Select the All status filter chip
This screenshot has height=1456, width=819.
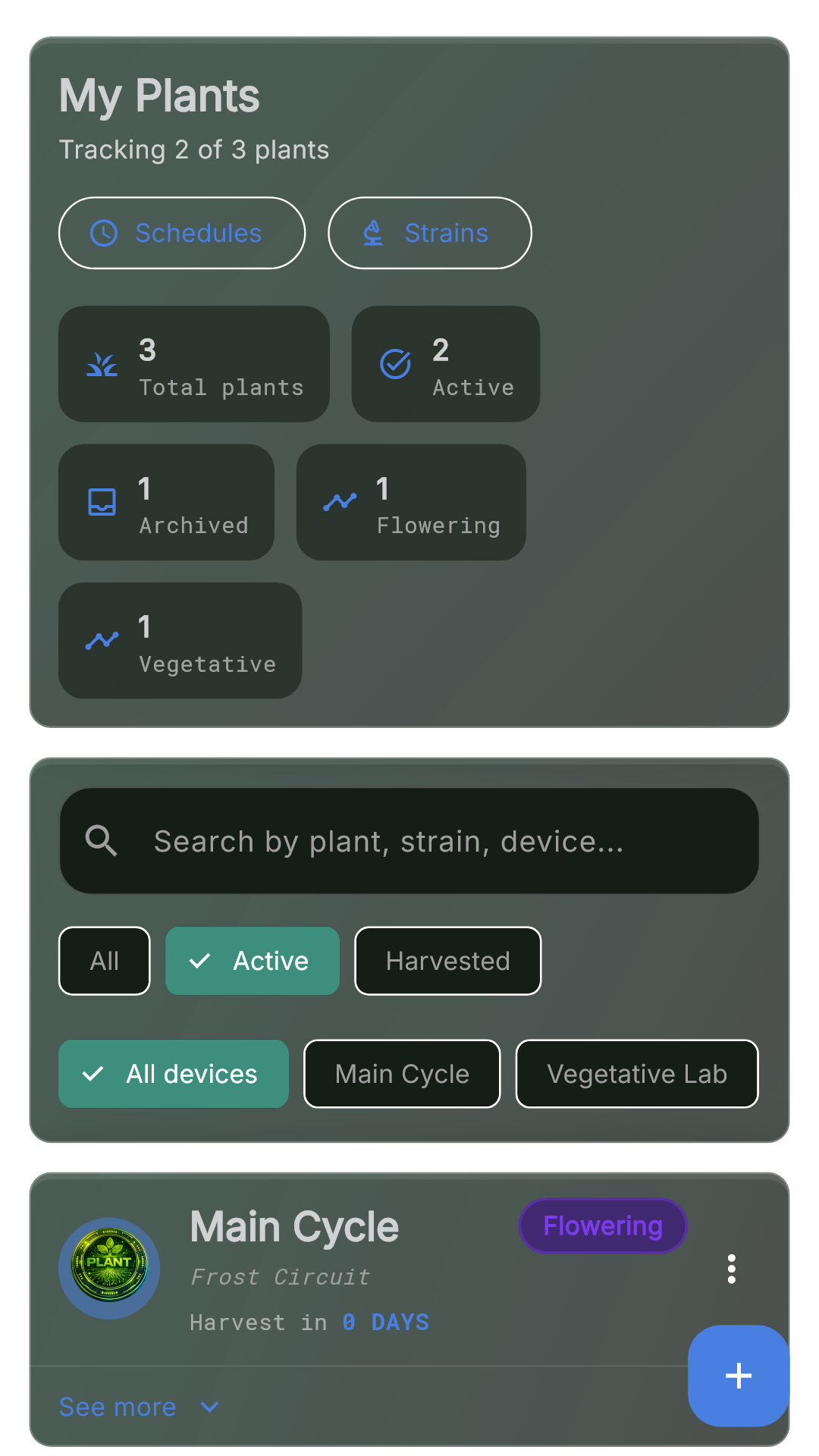click(x=105, y=961)
